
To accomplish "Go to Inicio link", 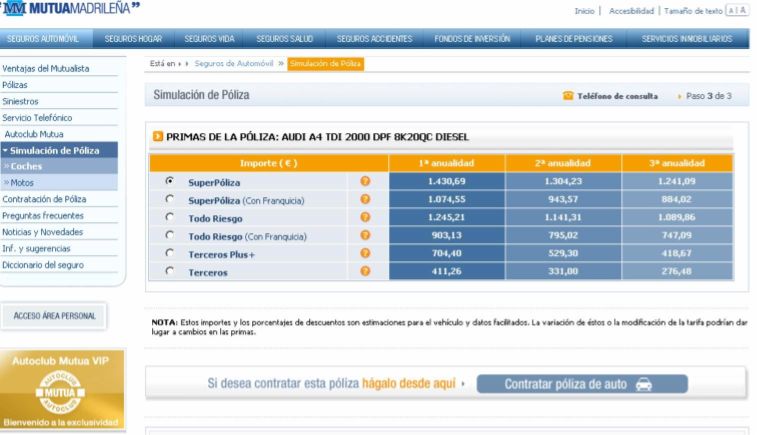I will tap(584, 11).
